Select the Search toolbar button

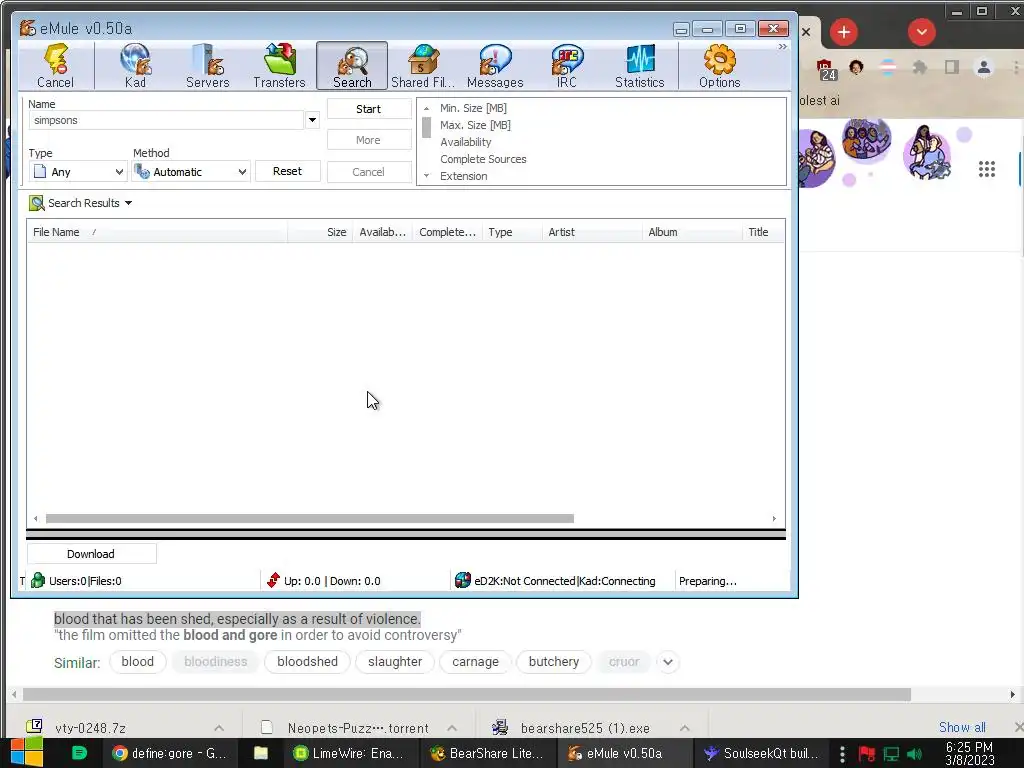pos(352,65)
